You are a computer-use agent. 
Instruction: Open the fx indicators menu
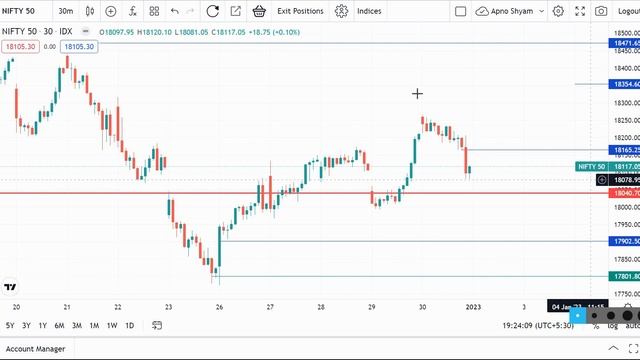click(133, 11)
